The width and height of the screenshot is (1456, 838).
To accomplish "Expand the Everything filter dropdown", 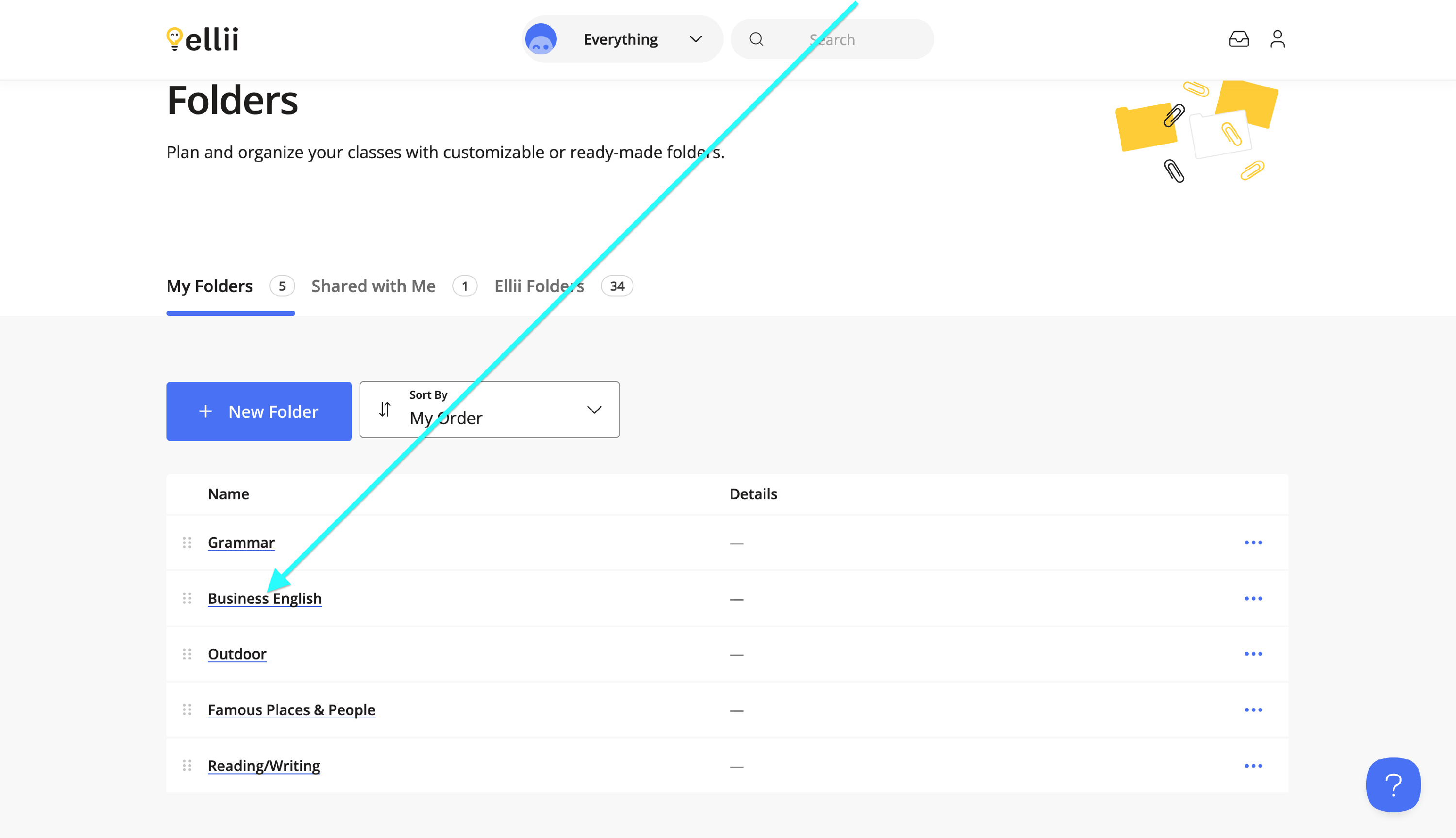I will pos(622,39).
